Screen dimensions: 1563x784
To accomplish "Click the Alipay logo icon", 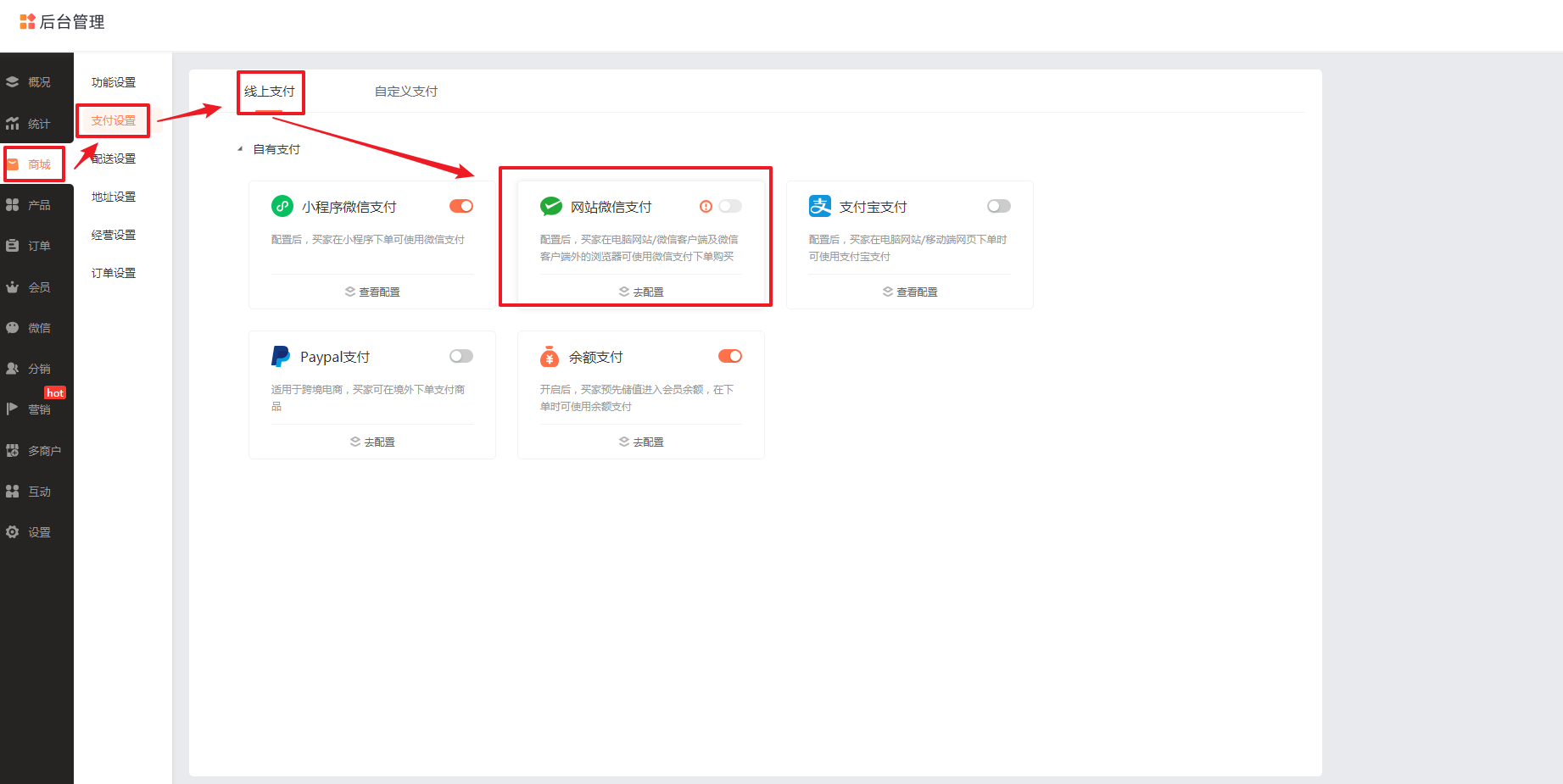I will click(x=820, y=206).
